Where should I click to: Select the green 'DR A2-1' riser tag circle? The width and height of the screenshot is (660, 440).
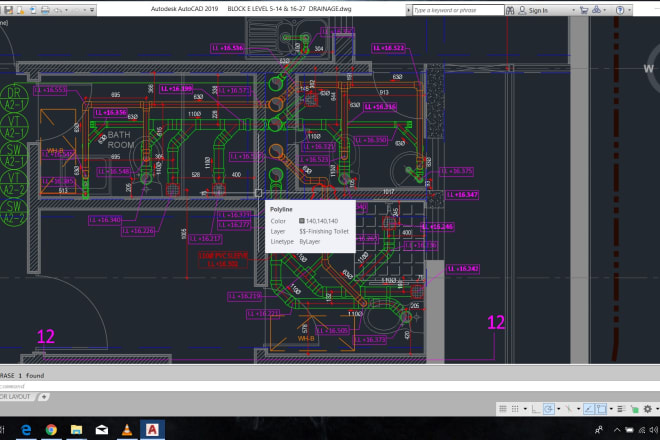tap(14, 99)
